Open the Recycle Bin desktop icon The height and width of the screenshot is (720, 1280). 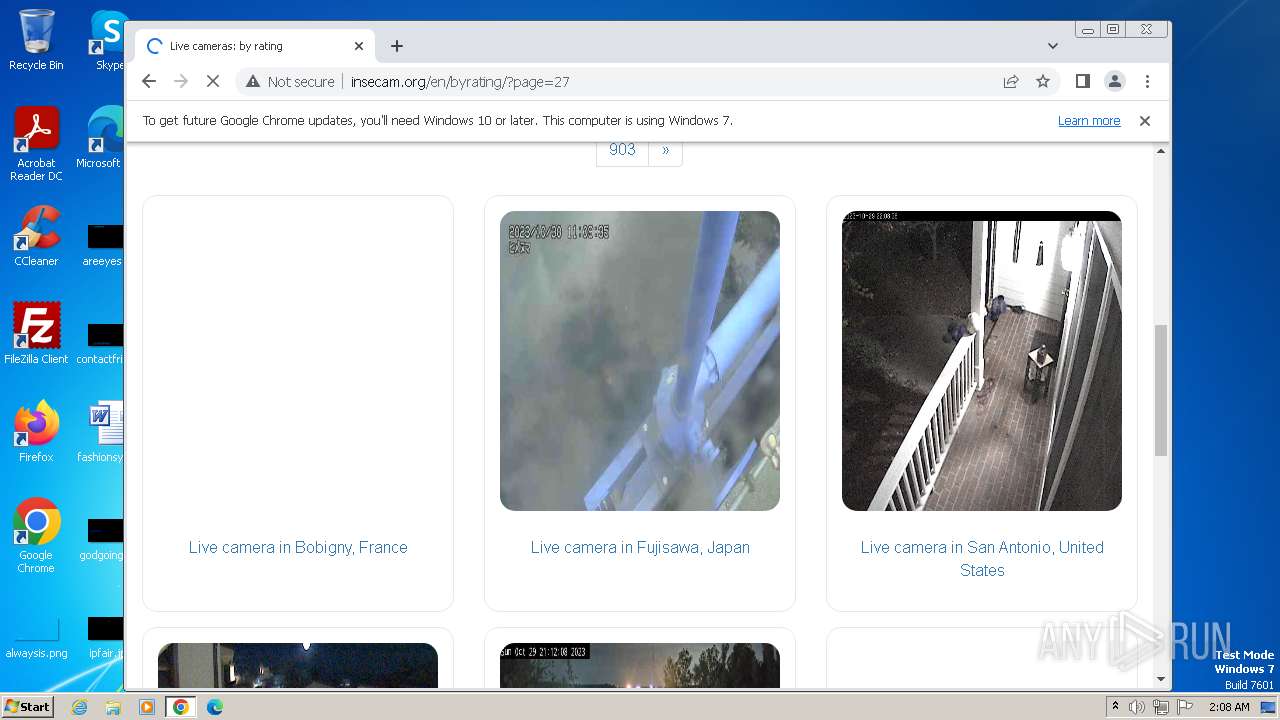click(36, 40)
